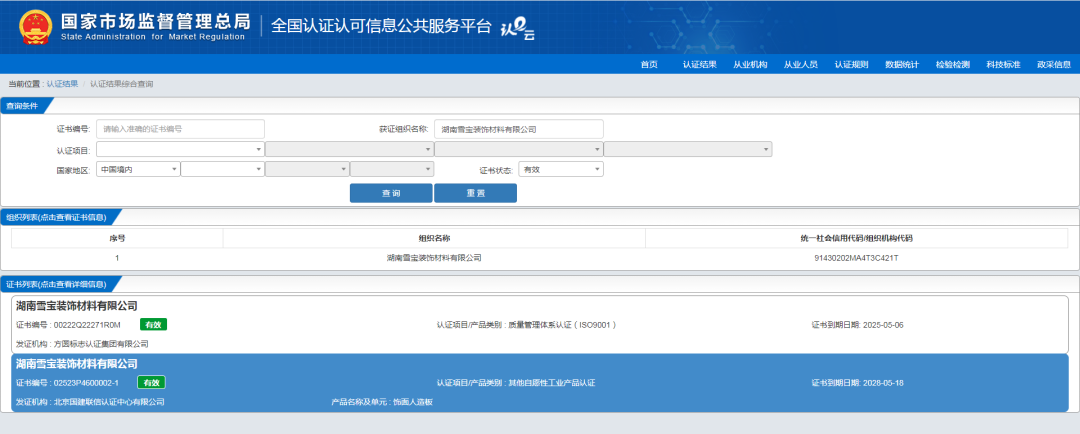Expand the 证书状态 dropdown showing 有效
This screenshot has height=434, width=1080.
point(560,170)
